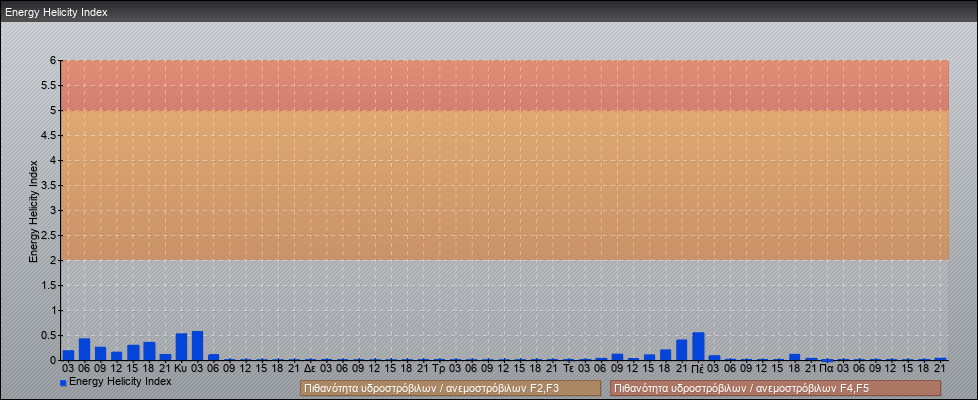The height and width of the screenshot is (400, 978).
Task: Click the 'Τρ' day label on x-axis
Action: (x=439, y=369)
